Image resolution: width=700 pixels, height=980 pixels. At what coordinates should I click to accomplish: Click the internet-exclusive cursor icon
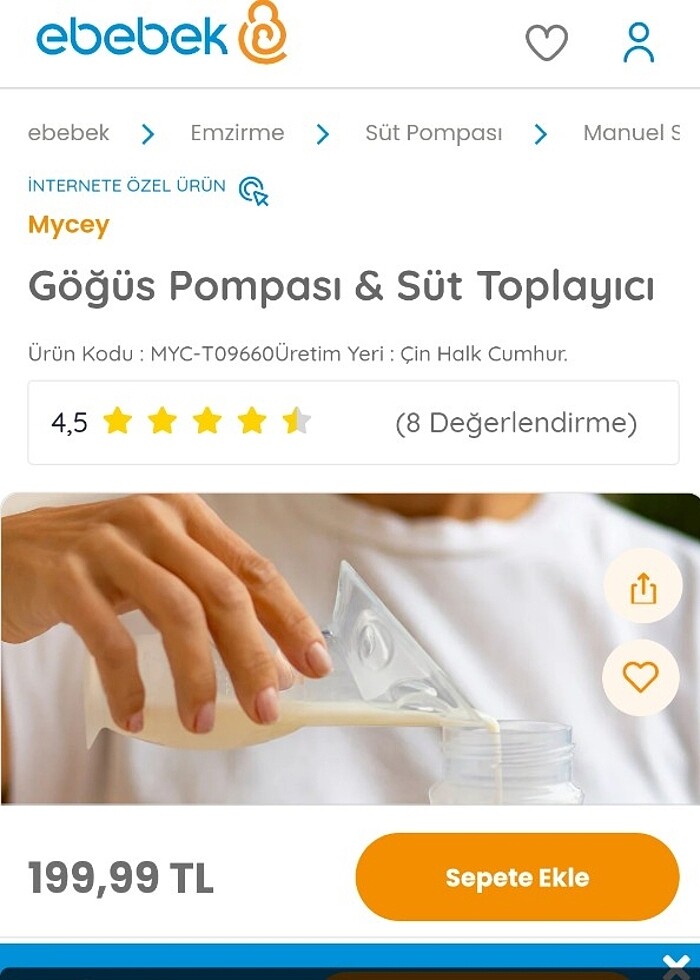254,191
